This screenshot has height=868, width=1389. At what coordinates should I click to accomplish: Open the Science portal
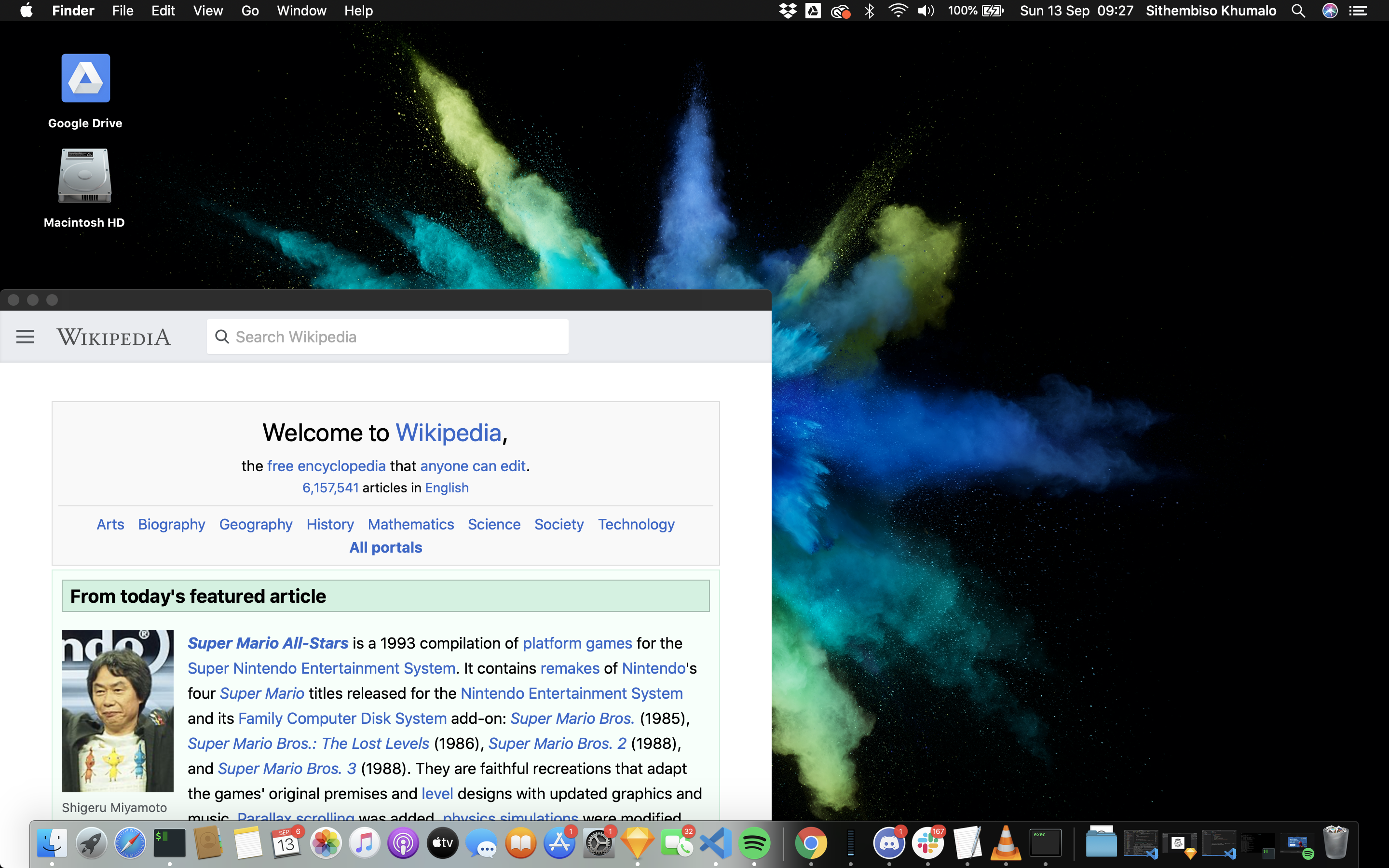point(493,524)
